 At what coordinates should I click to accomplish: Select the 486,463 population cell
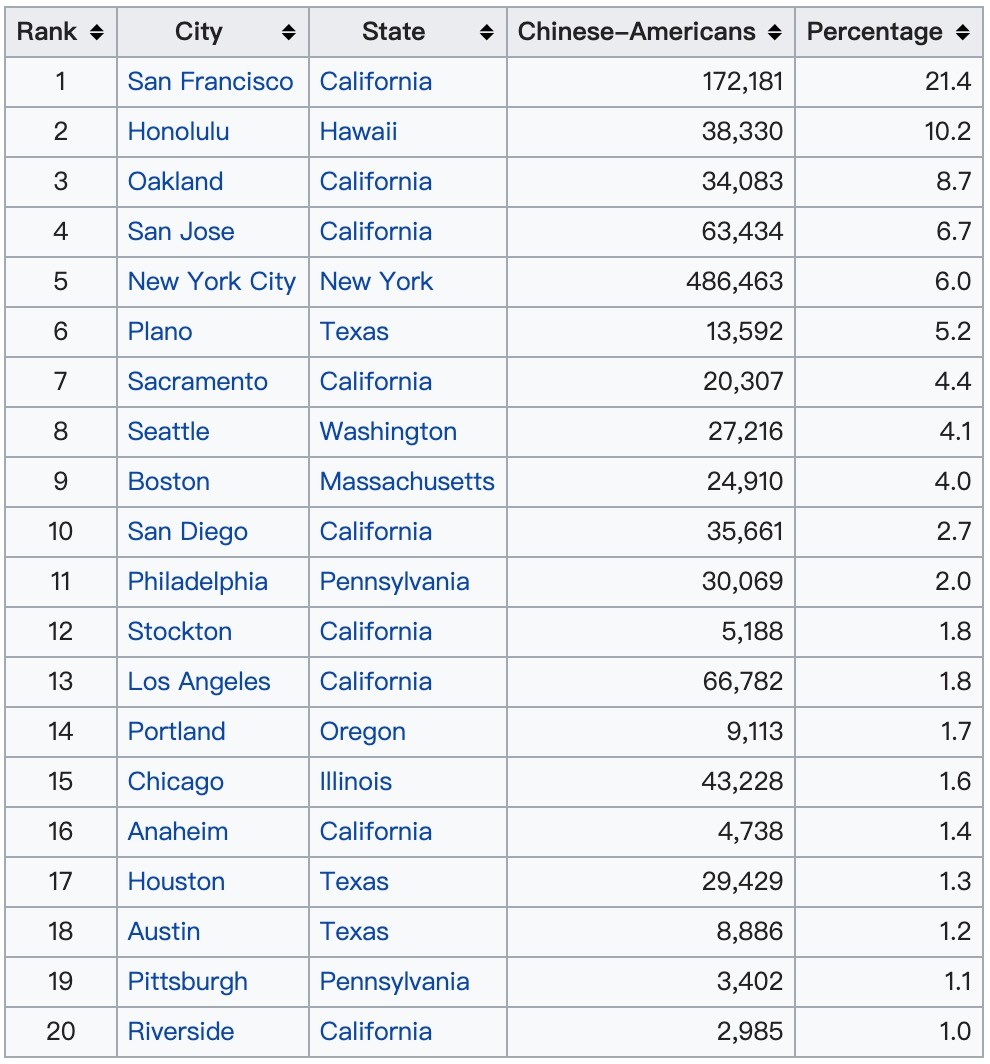(x=734, y=282)
